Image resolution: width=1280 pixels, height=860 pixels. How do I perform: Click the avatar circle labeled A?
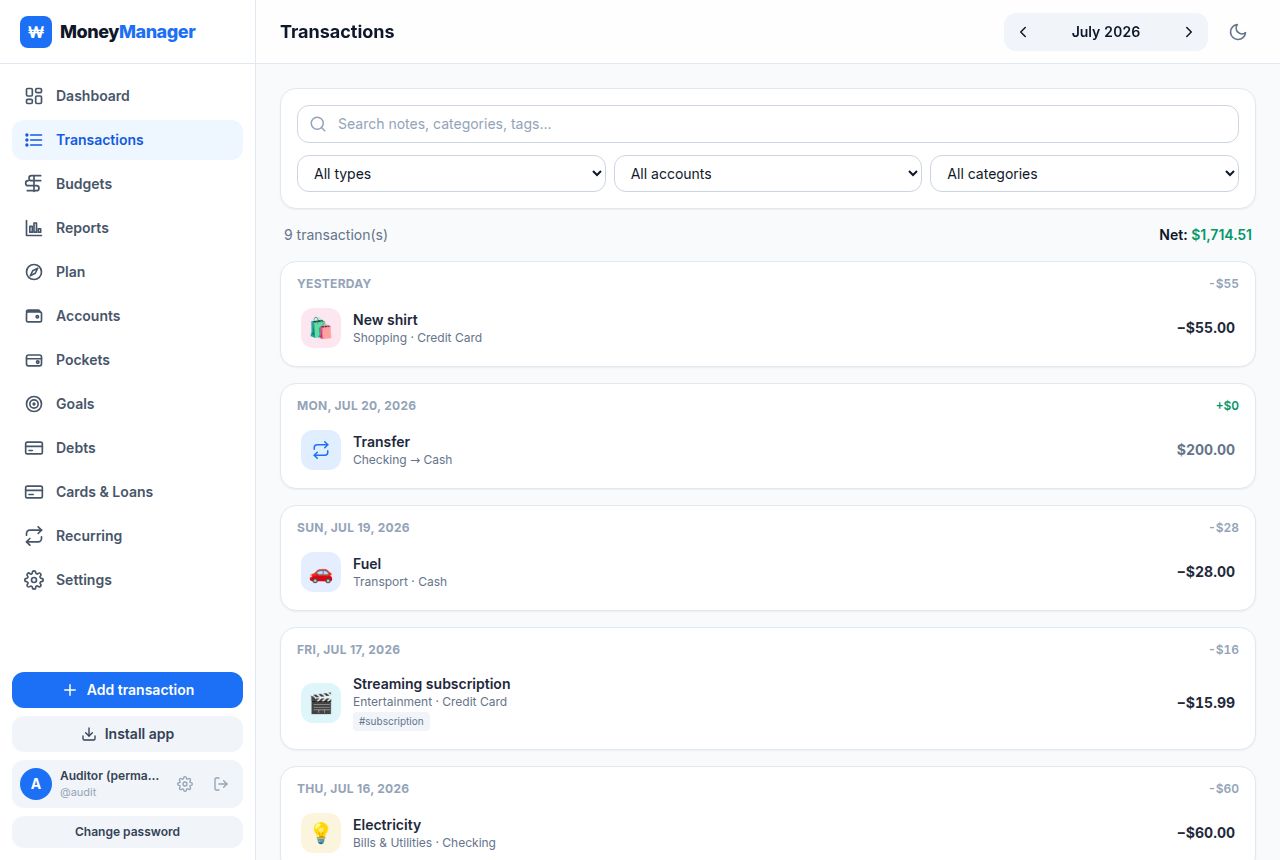click(36, 784)
